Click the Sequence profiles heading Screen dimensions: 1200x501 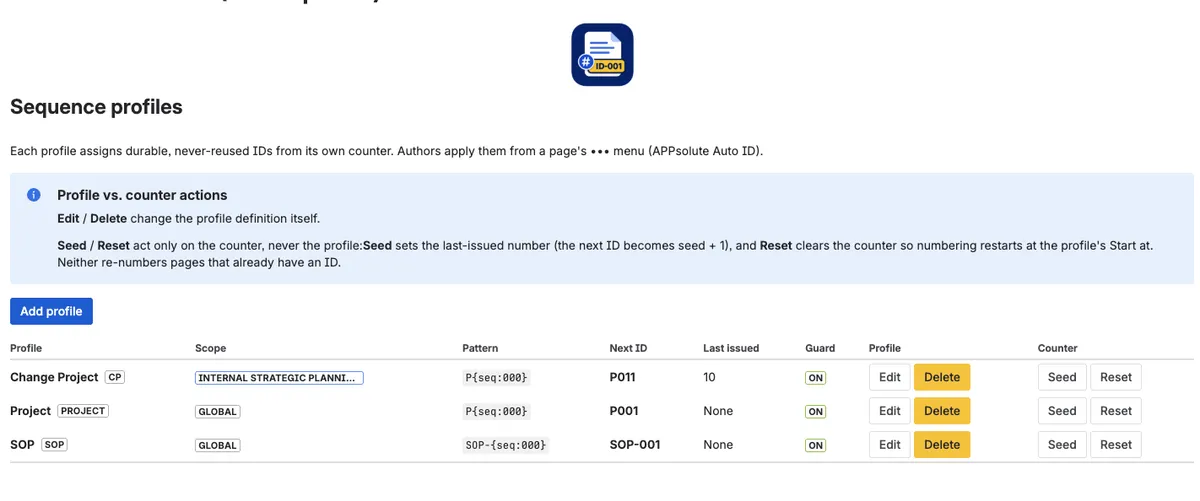pyautogui.click(x=96, y=107)
